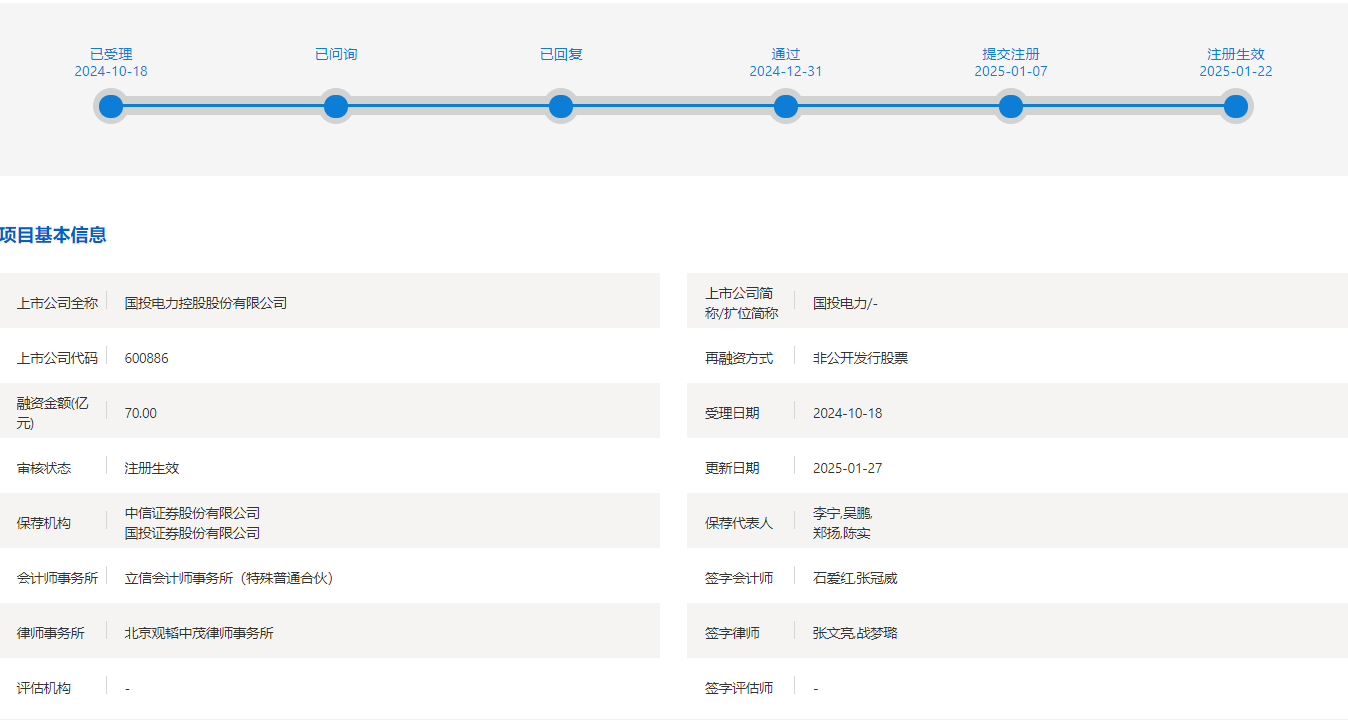Select refinancing method 非公开发行股票
1348x720 pixels.
click(x=860, y=358)
